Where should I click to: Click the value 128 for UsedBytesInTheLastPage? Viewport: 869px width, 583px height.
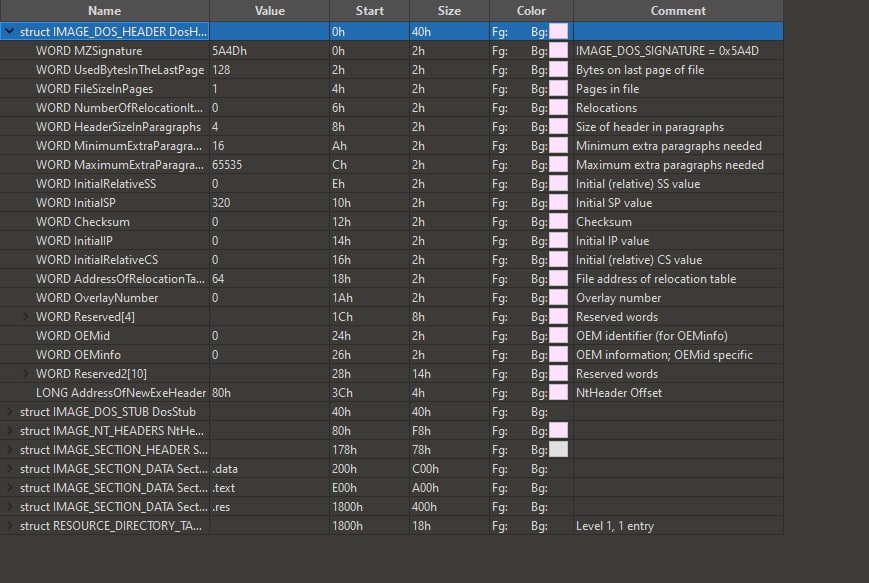[221, 70]
